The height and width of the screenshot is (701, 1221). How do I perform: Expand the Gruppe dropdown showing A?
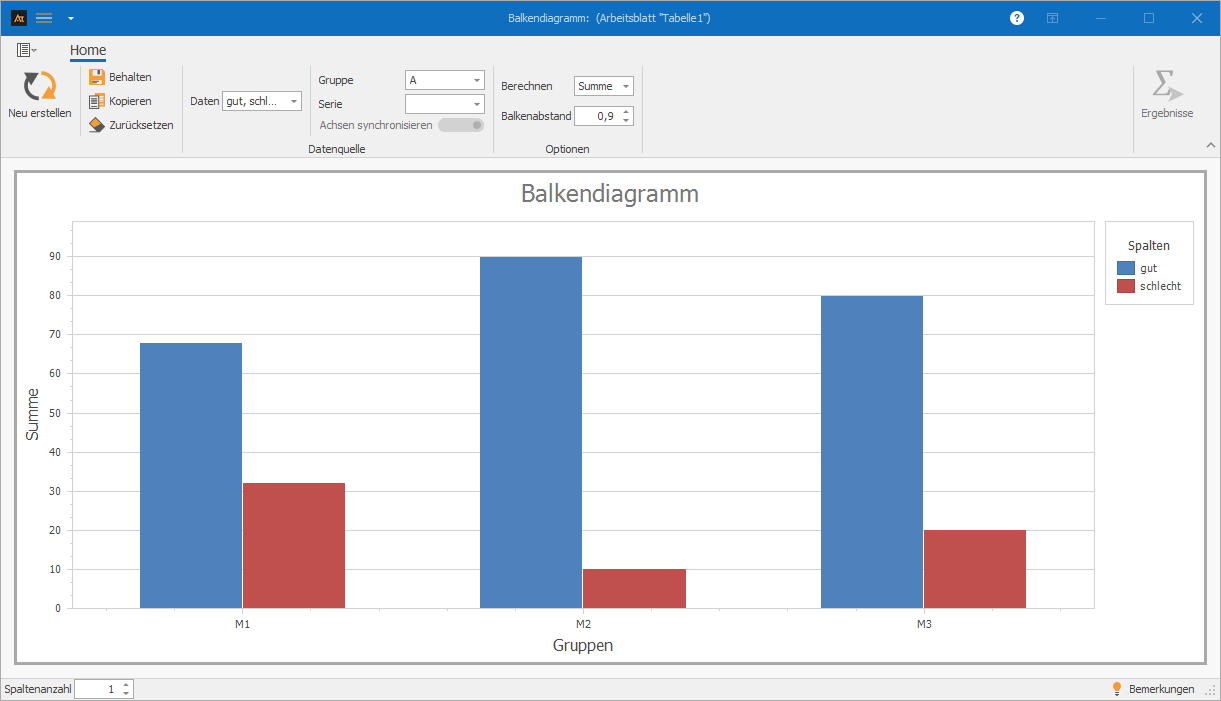click(x=444, y=80)
